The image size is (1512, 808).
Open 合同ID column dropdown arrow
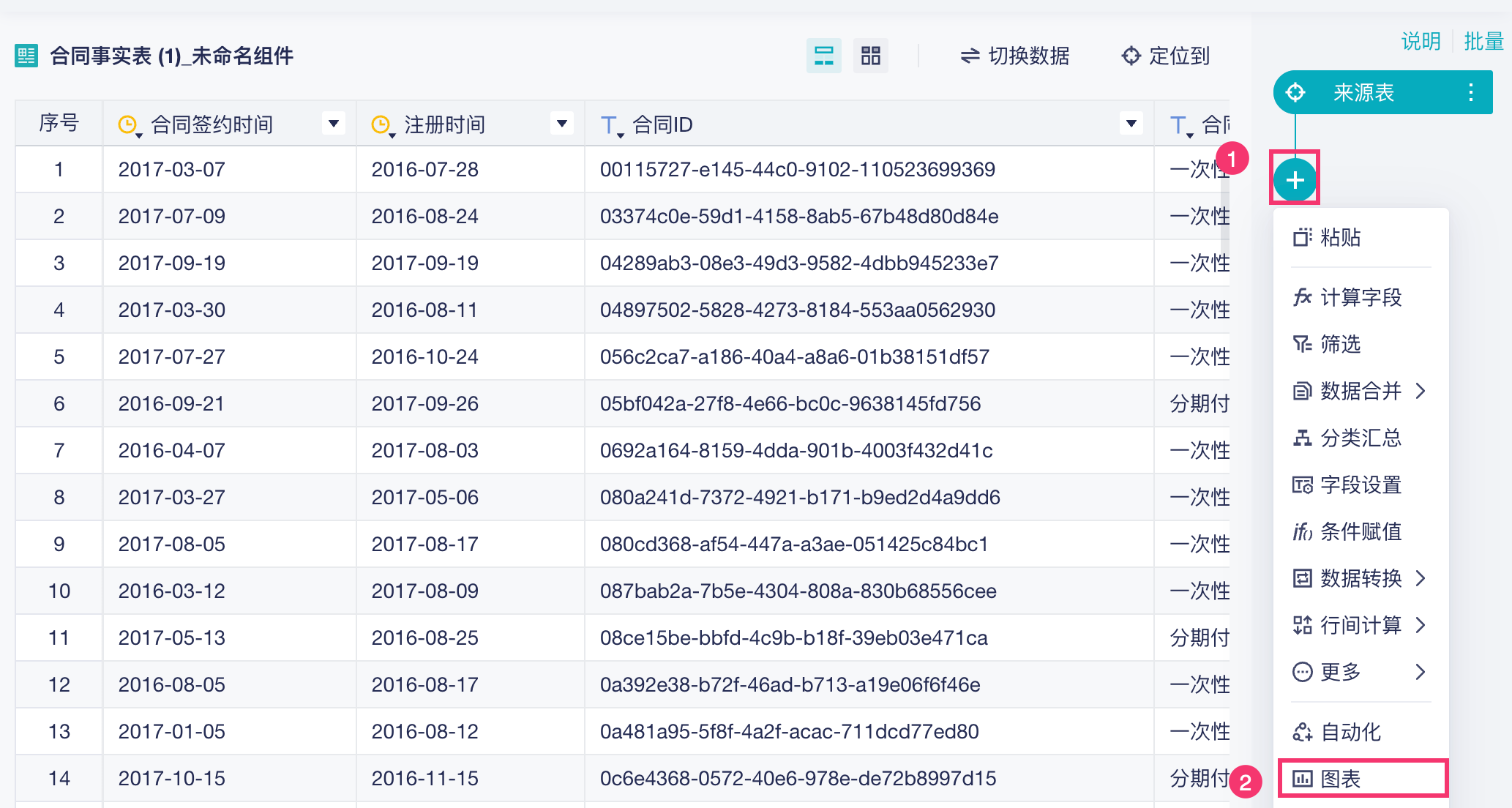(x=1131, y=123)
